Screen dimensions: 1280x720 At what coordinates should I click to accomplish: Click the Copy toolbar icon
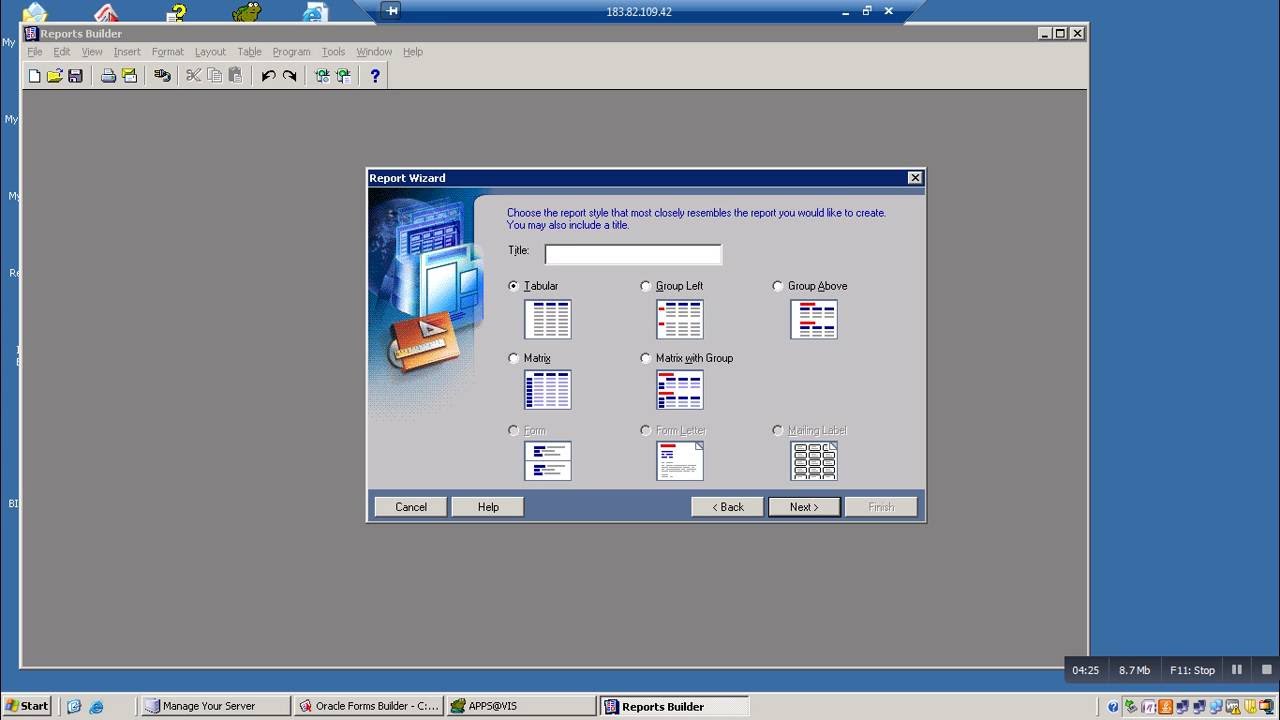214,76
